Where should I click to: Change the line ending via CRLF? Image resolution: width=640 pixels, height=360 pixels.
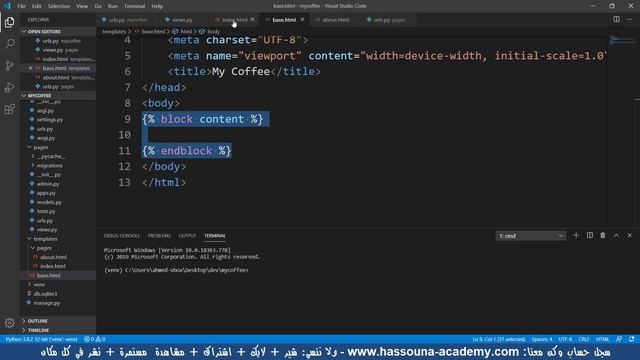point(584,339)
